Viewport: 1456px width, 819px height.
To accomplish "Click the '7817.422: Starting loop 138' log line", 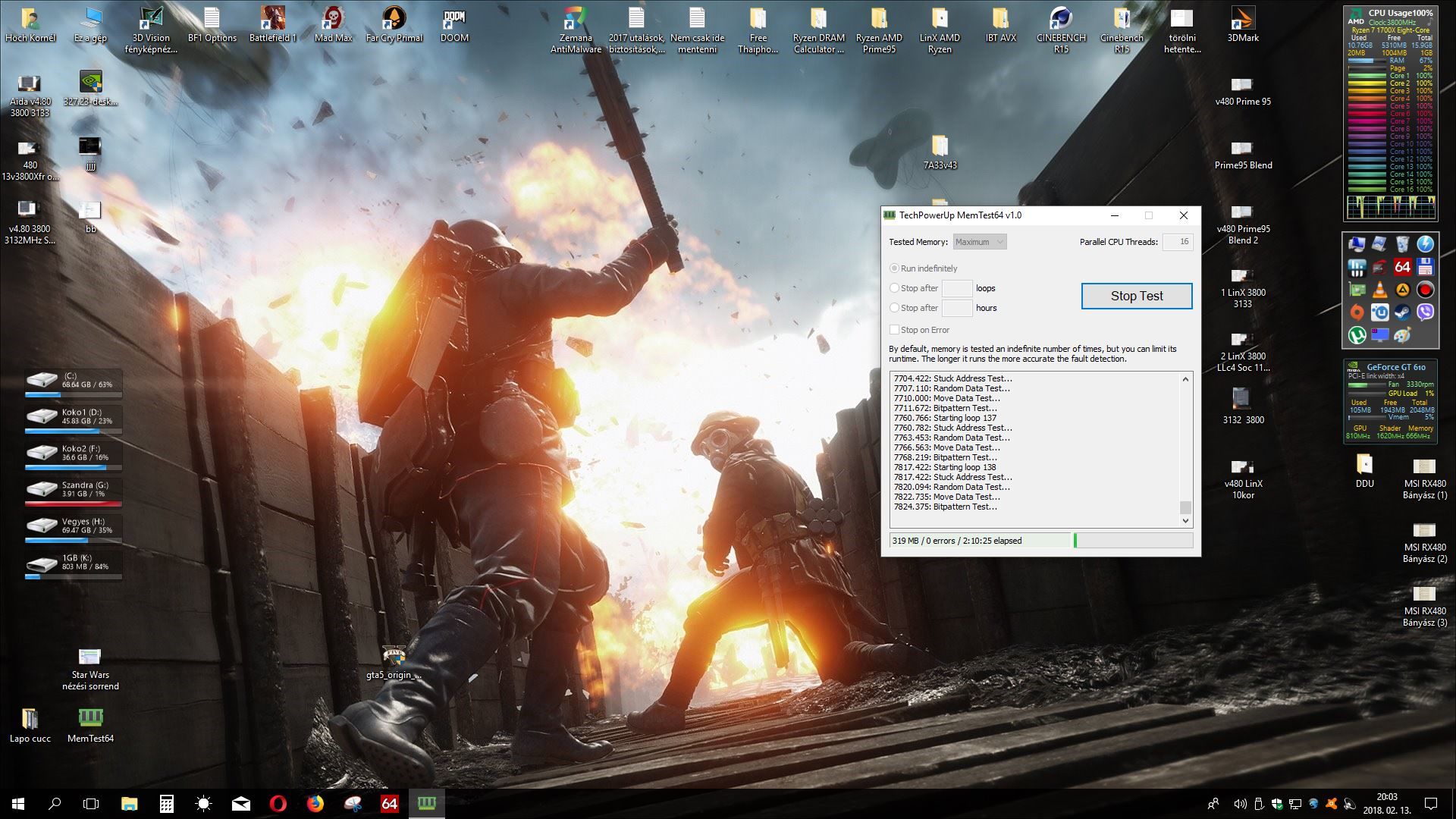I will pyautogui.click(x=945, y=467).
